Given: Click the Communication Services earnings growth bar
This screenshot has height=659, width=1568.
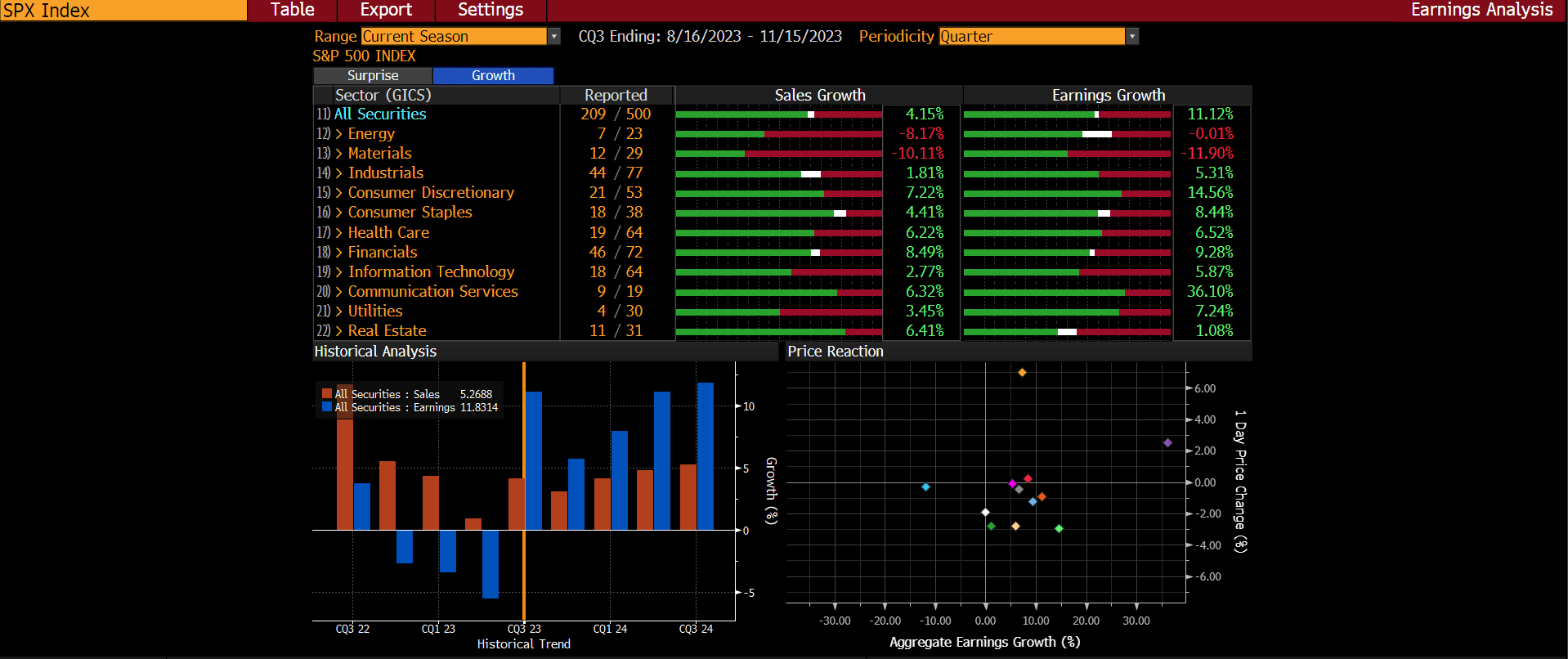Looking at the screenshot, I should point(1067,292).
